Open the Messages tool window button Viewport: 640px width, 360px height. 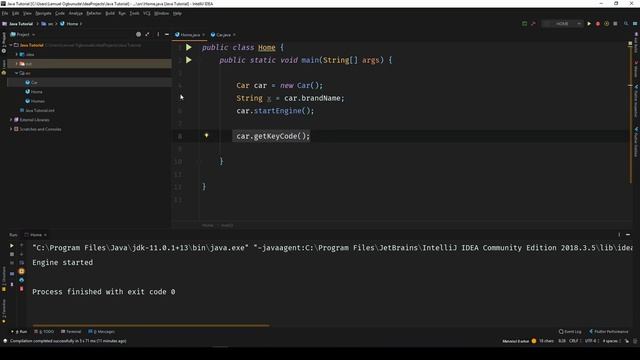(x=101, y=331)
